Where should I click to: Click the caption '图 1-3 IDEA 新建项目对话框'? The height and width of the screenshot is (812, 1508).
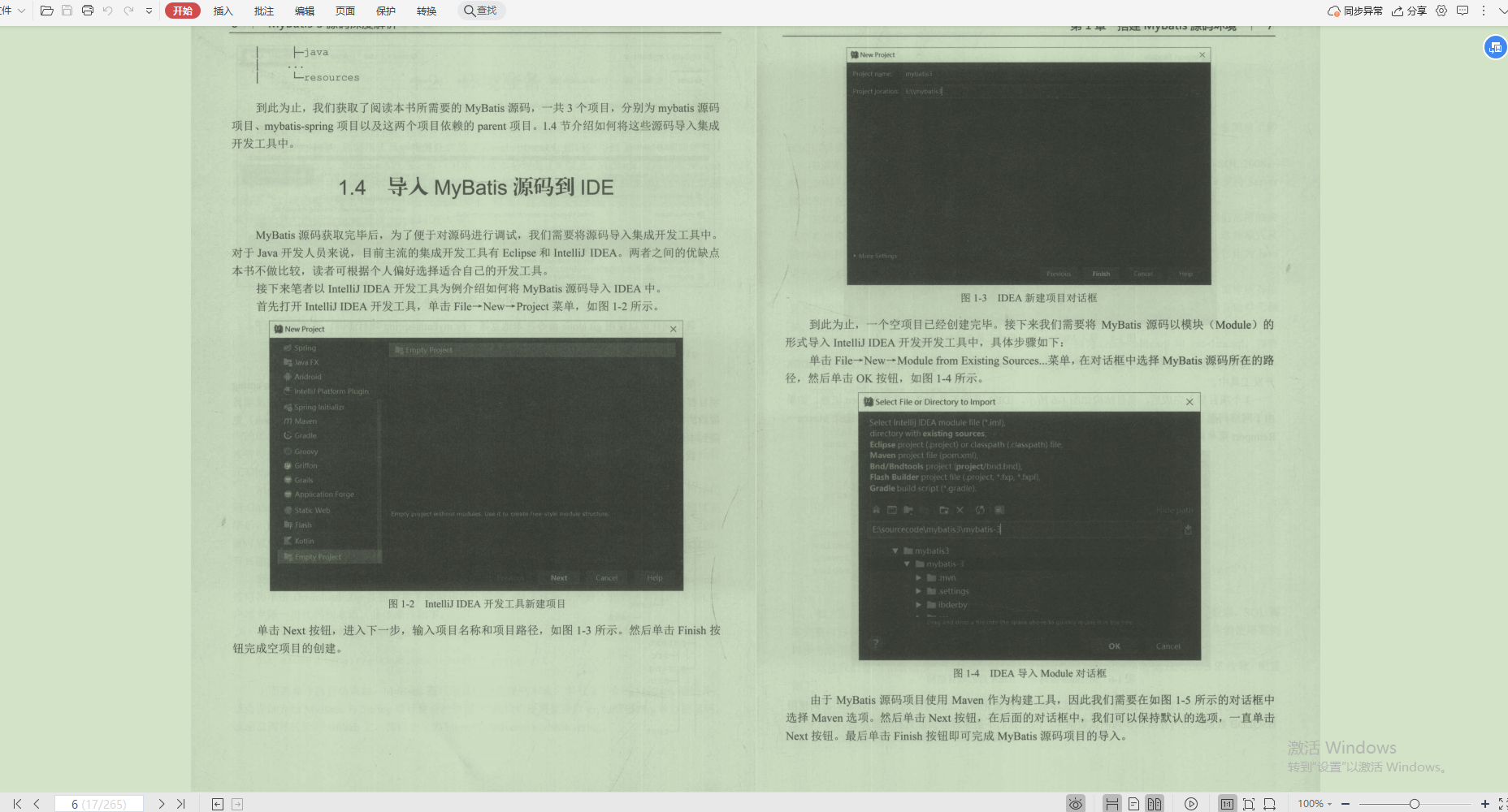click(x=1029, y=298)
